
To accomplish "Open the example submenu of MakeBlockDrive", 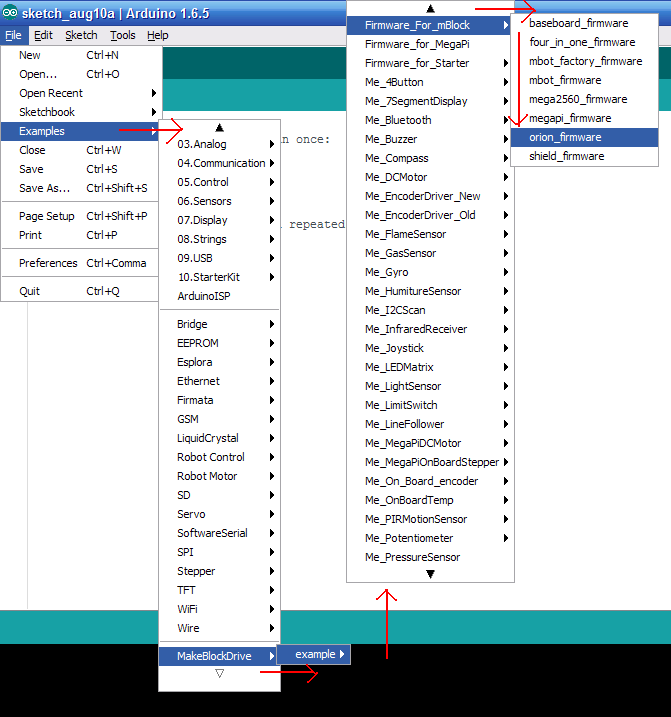I will coord(314,654).
